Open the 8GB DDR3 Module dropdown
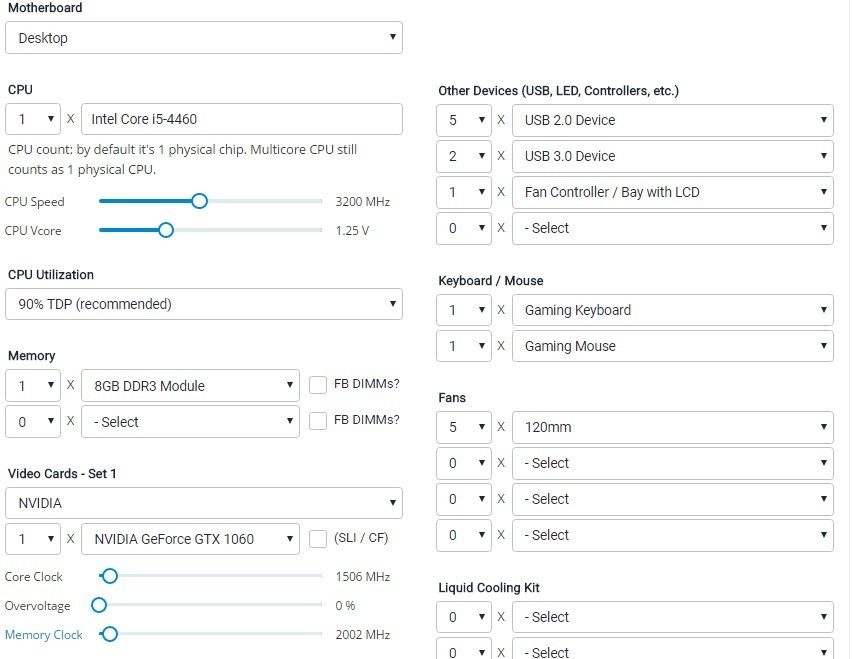The image size is (852, 659). (x=190, y=386)
